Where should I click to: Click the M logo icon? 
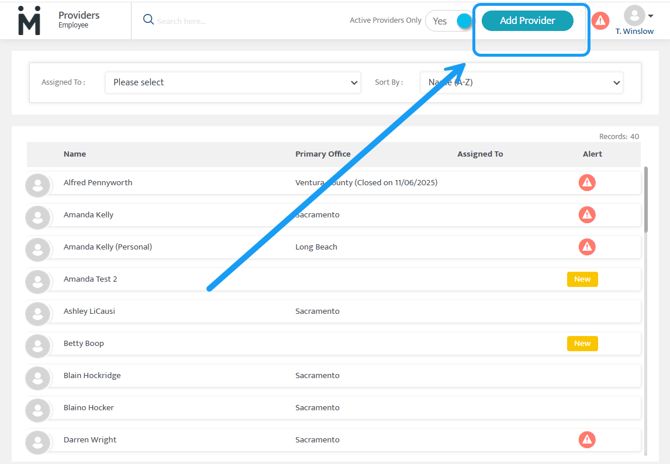[29, 20]
